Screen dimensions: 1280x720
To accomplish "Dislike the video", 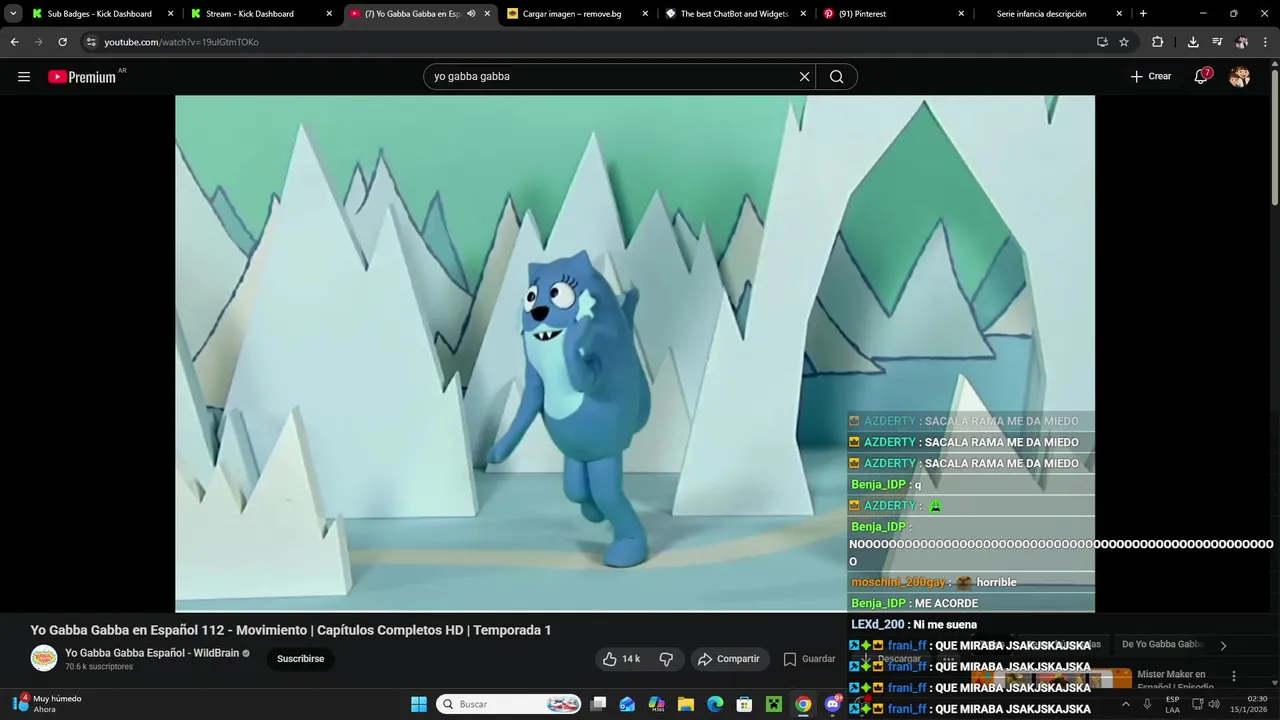I will 666,659.
